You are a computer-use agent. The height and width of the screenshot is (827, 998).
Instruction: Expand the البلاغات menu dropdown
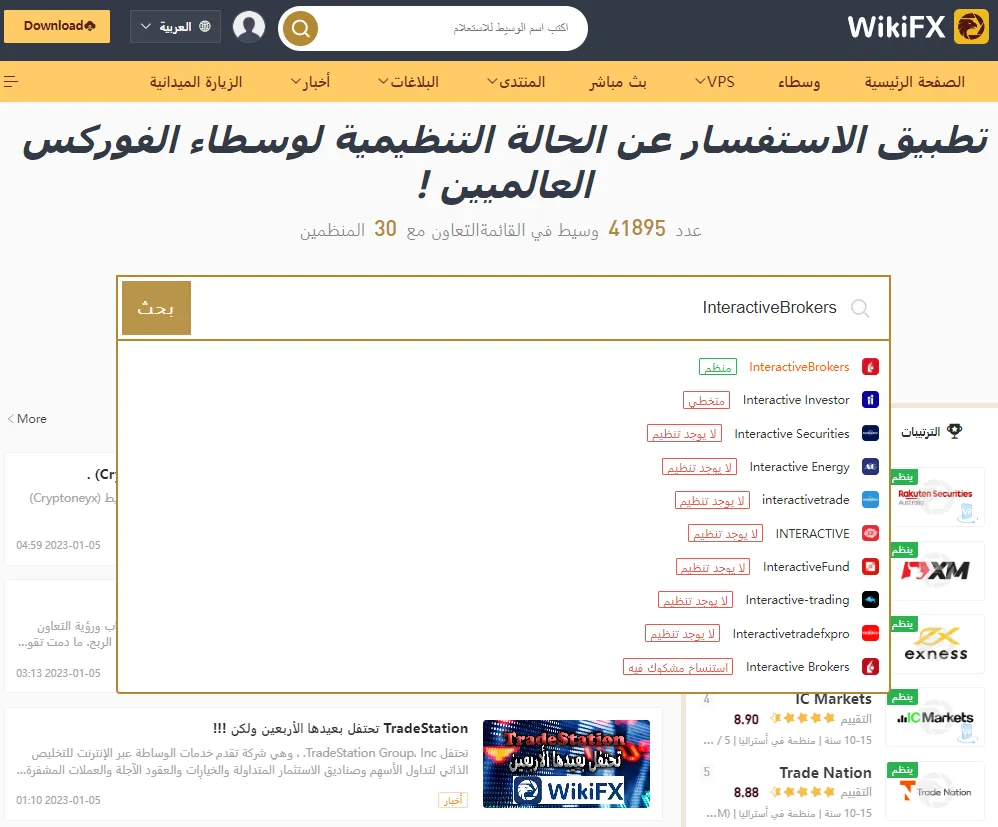pyautogui.click(x=408, y=81)
